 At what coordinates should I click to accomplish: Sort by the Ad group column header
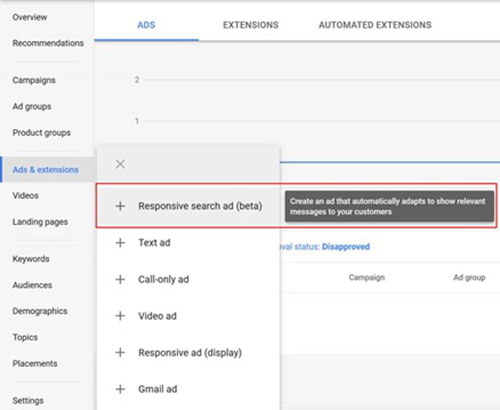coord(469,277)
